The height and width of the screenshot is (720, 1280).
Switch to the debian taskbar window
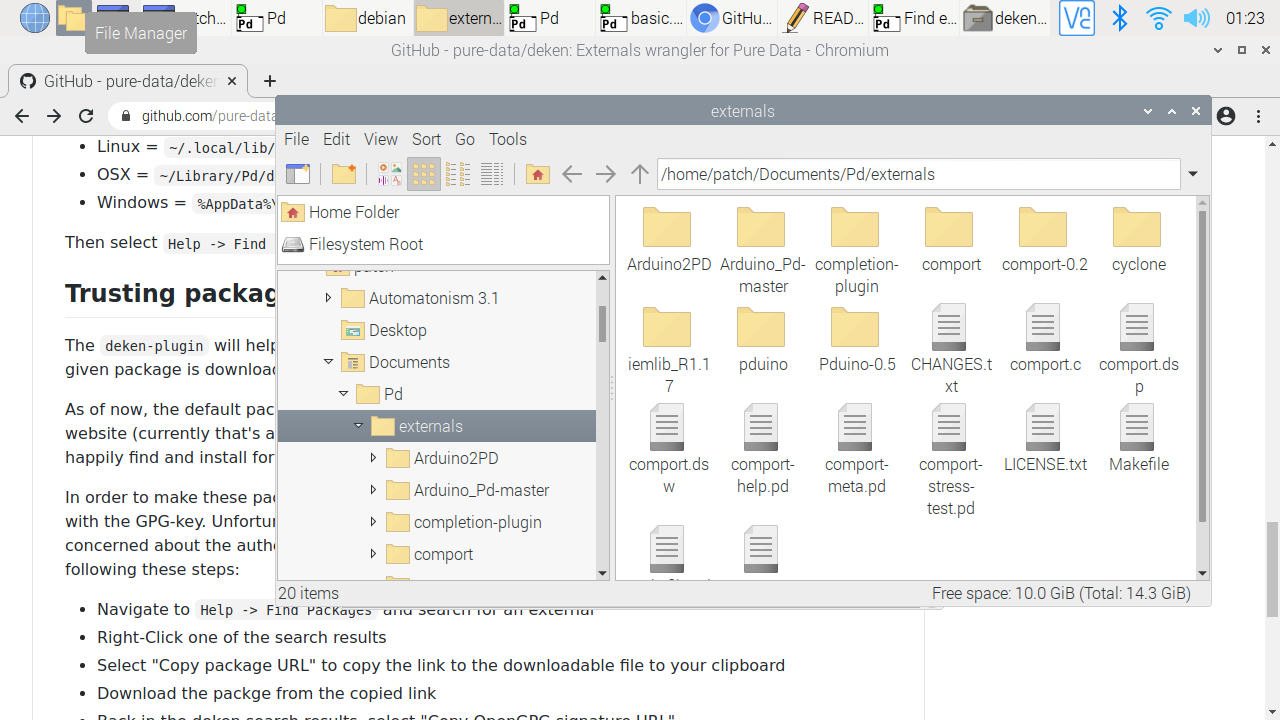click(x=366, y=18)
